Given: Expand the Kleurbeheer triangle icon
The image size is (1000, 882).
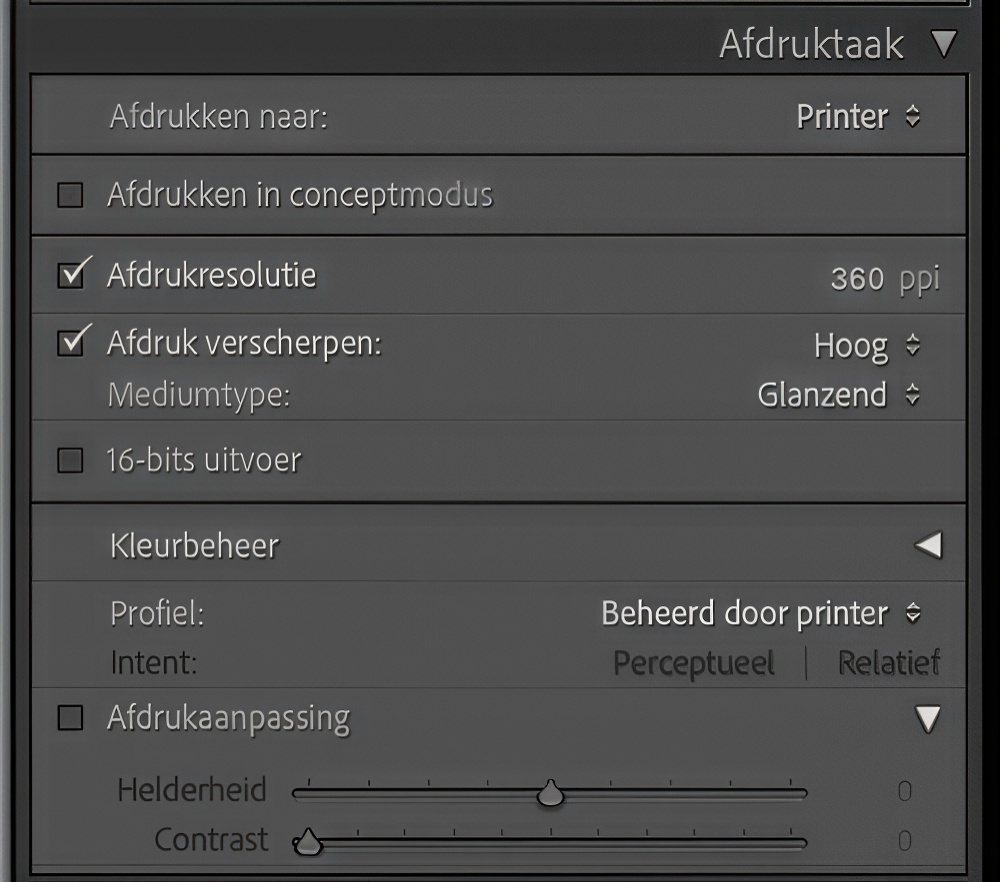Looking at the screenshot, I should [928, 545].
